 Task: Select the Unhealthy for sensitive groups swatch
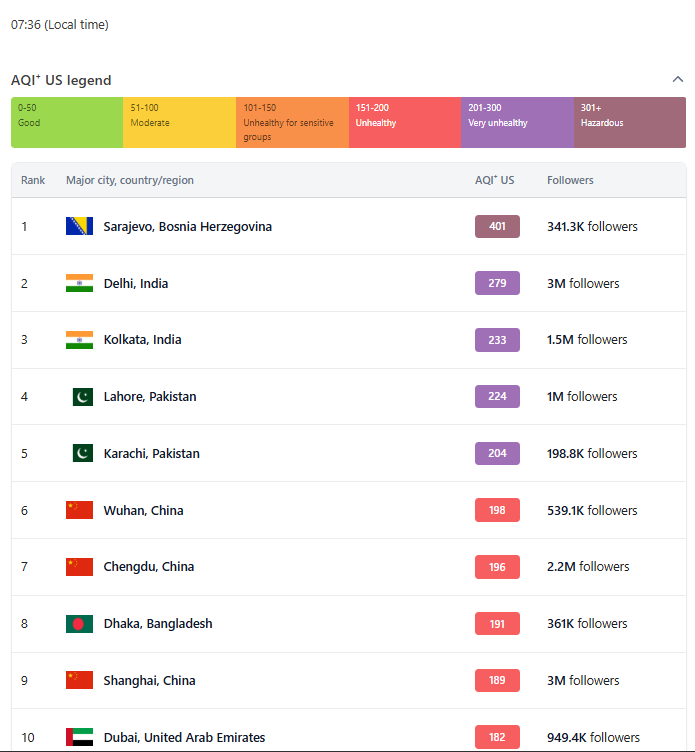[292, 122]
